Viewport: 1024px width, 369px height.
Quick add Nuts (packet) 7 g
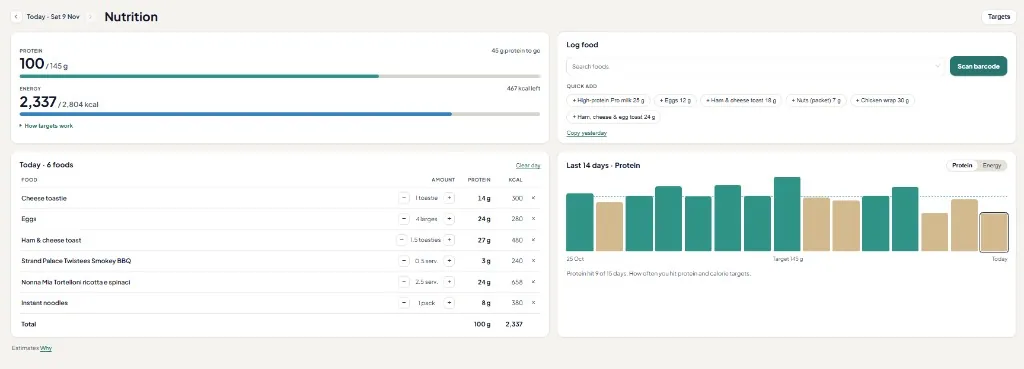[x=816, y=101]
